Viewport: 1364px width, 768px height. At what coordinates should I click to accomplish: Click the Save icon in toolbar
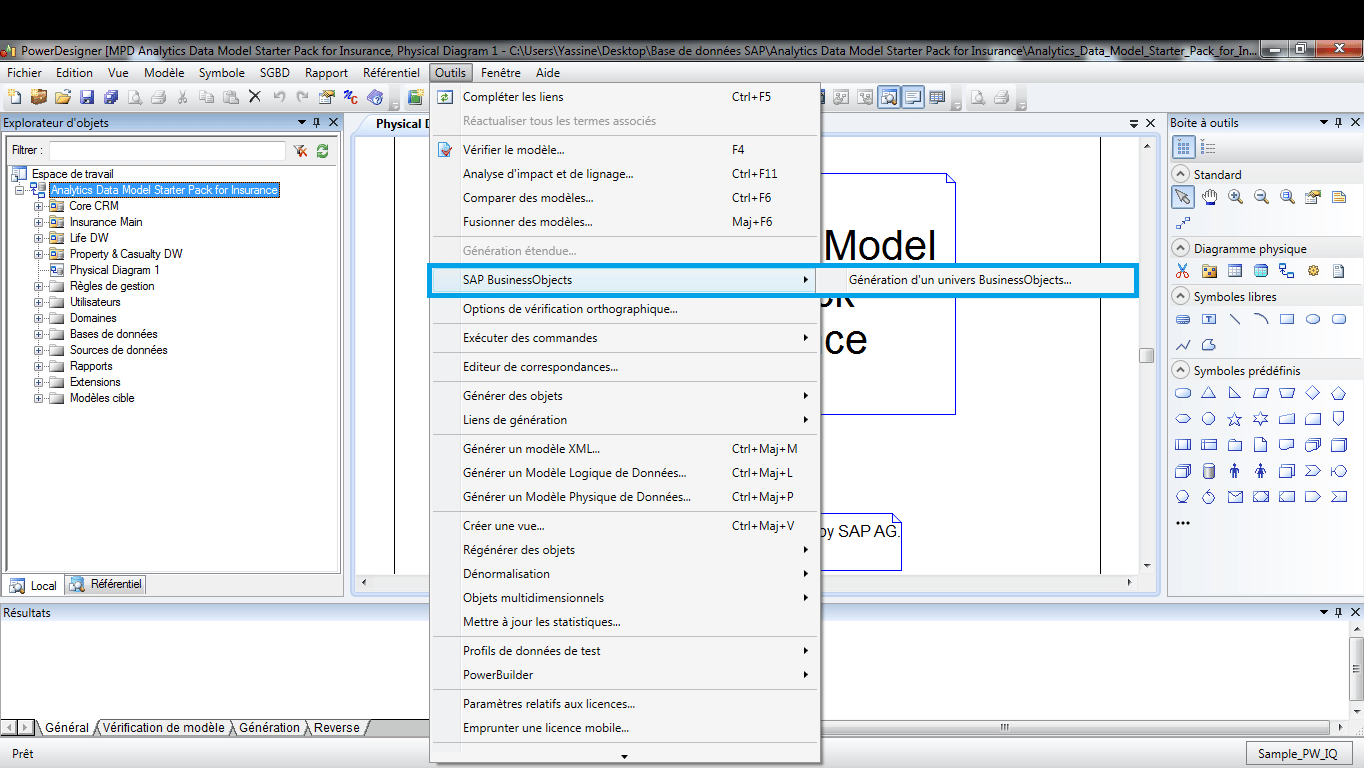(87, 97)
